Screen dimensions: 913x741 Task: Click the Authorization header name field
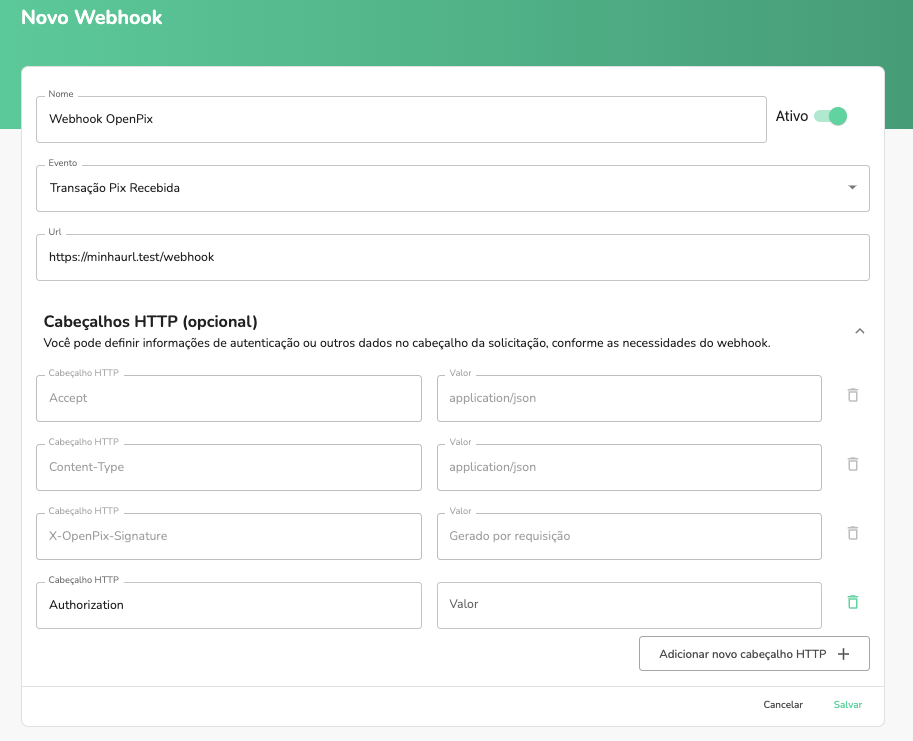coord(228,605)
